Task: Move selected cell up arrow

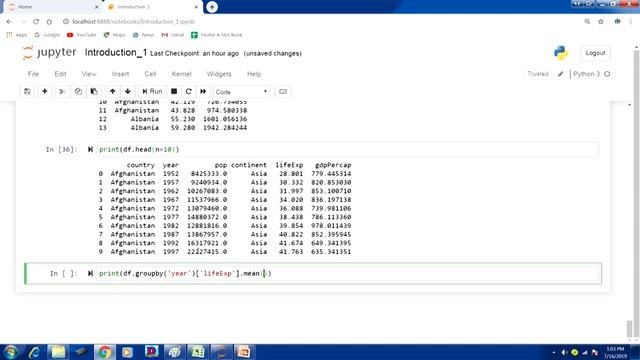Action: point(113,91)
